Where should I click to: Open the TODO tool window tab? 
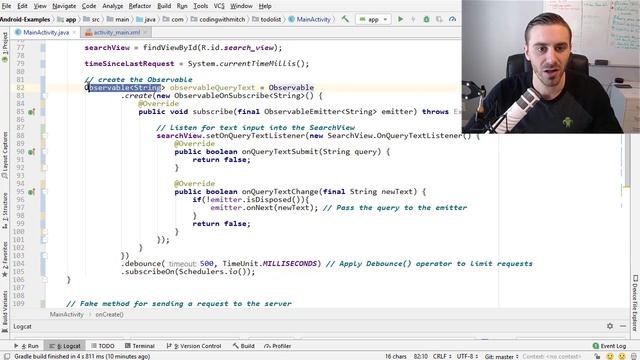102,346
